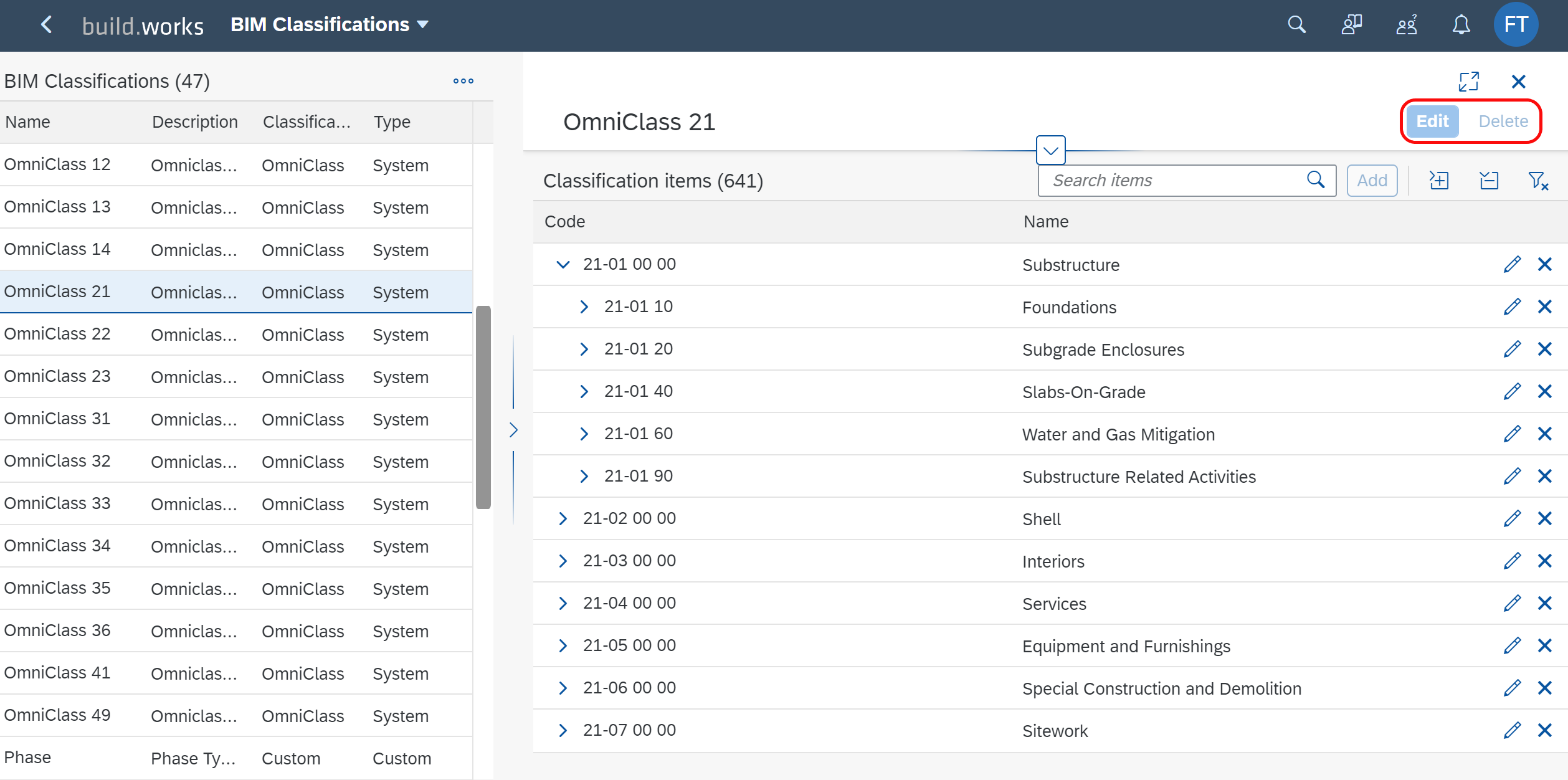The image size is (1568, 780).
Task: Collapse all classification items icon
Action: point(1489,181)
